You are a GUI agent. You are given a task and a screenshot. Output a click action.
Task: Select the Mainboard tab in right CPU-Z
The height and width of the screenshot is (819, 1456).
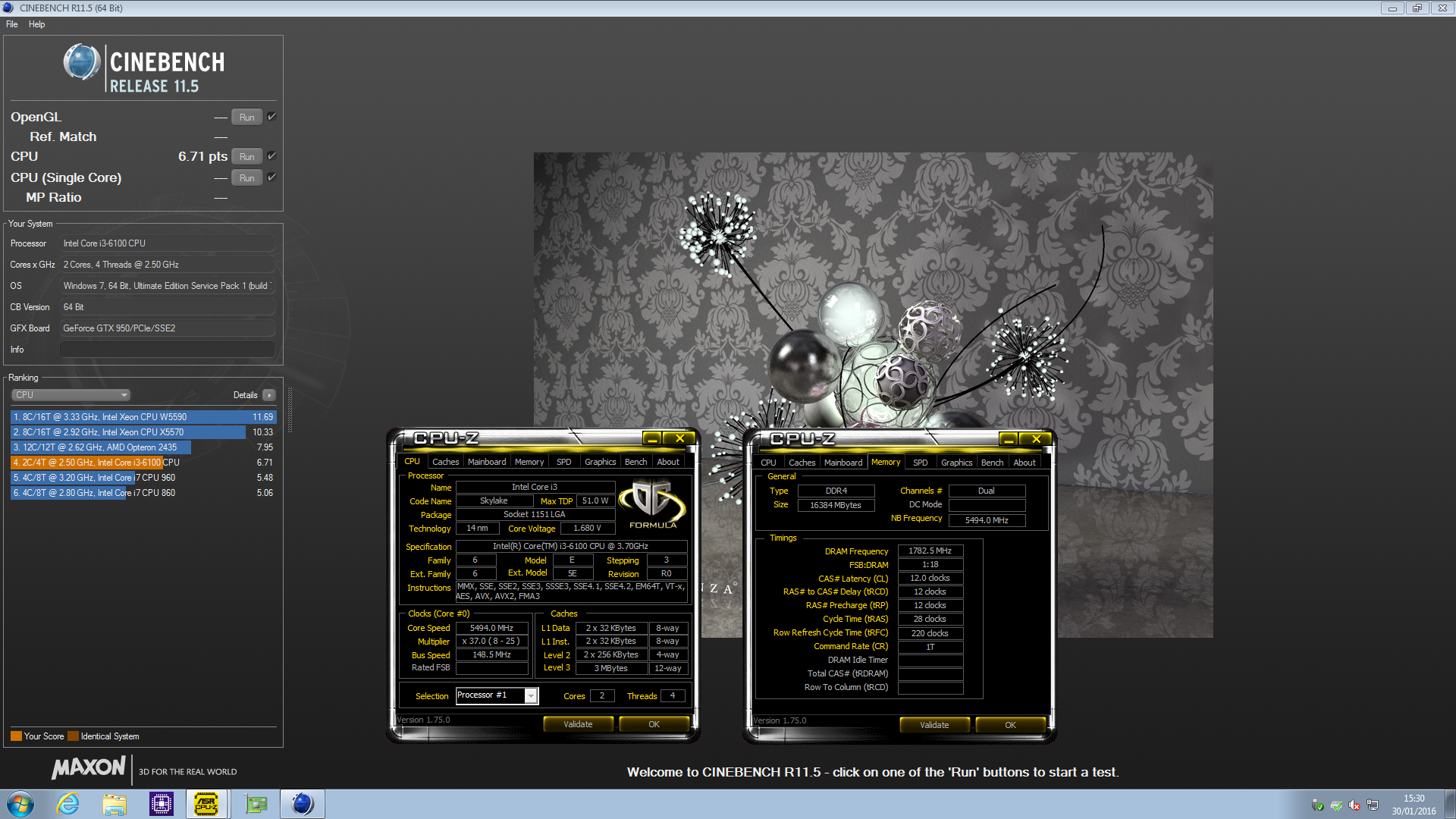pyautogui.click(x=843, y=463)
